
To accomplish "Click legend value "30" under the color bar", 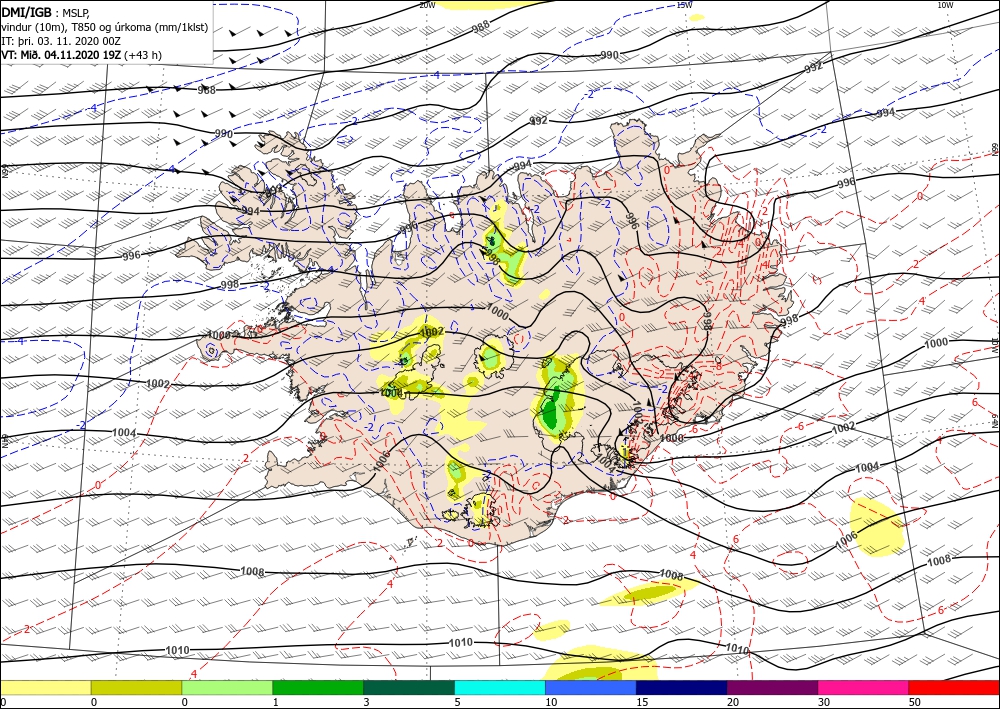I will click(824, 702).
